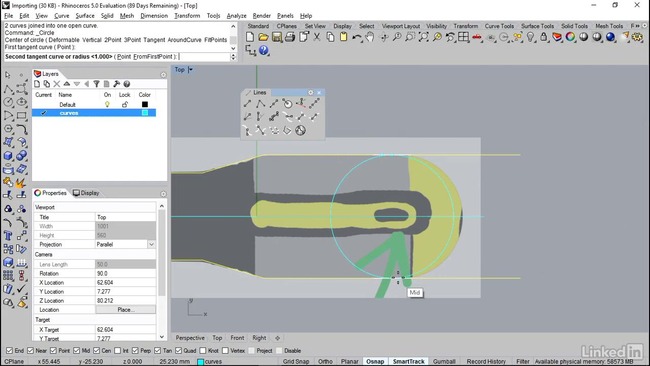Image resolution: width=650 pixels, height=366 pixels.
Task: Click the Cut scissors icon
Action: 317,37
